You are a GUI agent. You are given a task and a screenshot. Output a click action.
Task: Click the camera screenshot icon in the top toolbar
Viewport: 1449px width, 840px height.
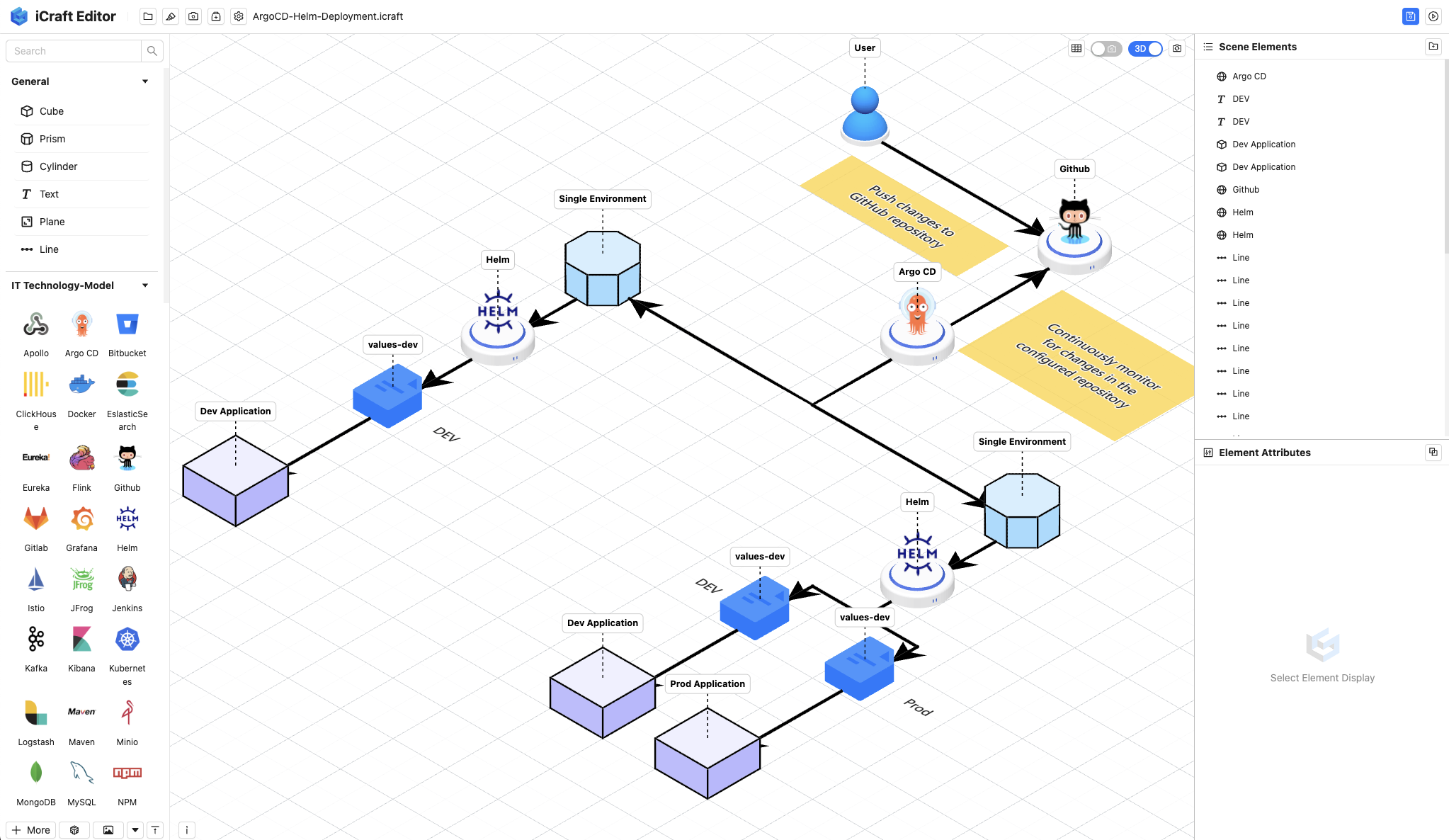click(193, 16)
